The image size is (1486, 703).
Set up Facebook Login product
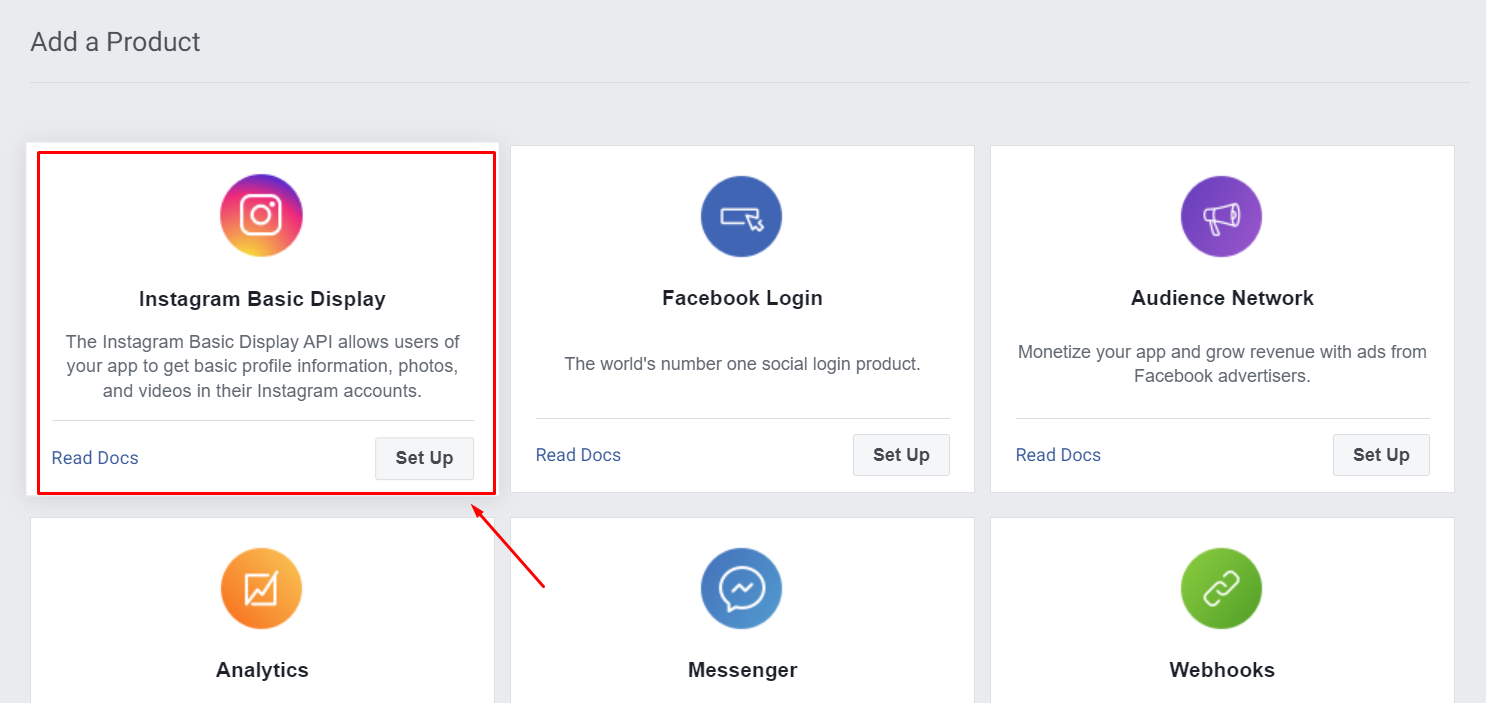[x=901, y=455]
